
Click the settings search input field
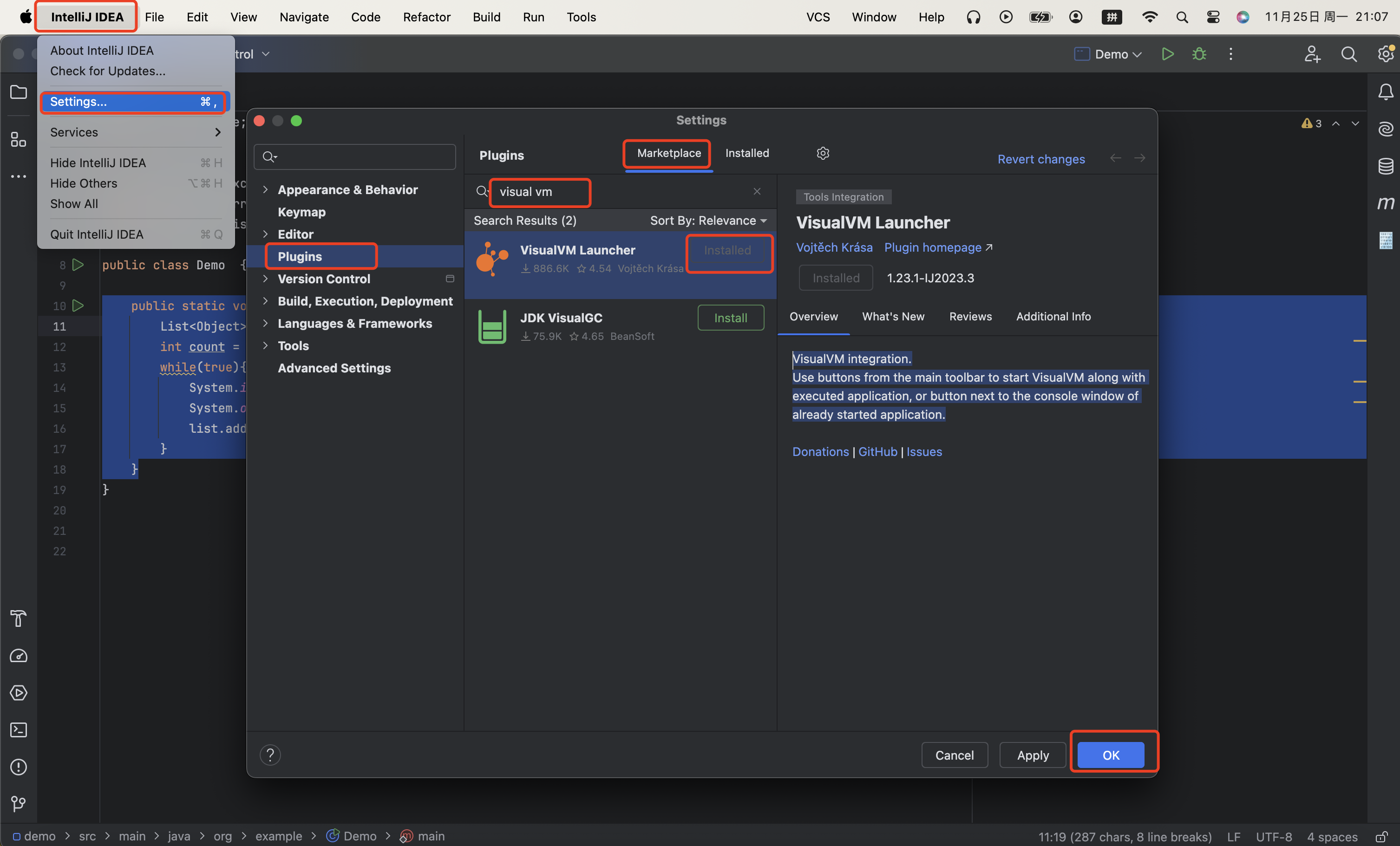coord(364,156)
